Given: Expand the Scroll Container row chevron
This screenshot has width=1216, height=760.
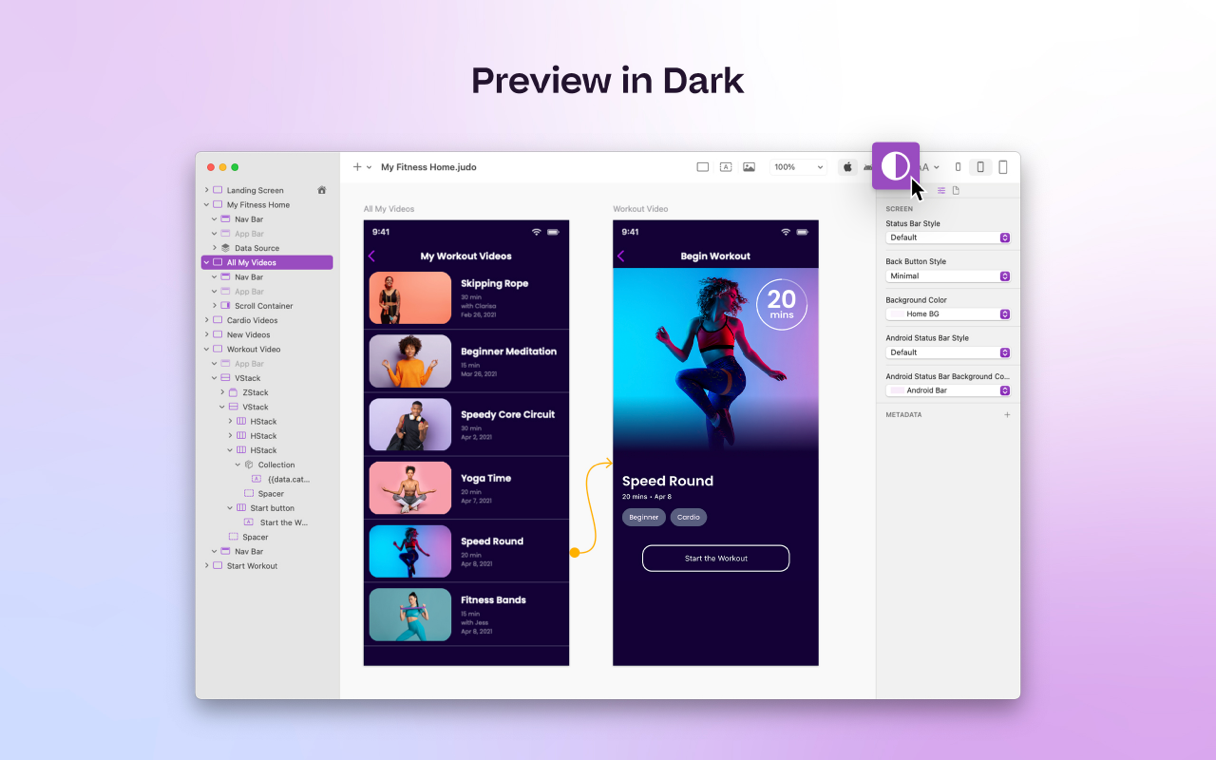Looking at the screenshot, I should click(214, 306).
